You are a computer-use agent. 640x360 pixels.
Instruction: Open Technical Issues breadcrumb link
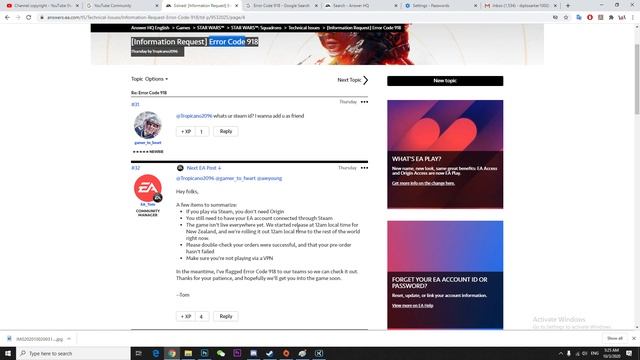[x=304, y=28]
